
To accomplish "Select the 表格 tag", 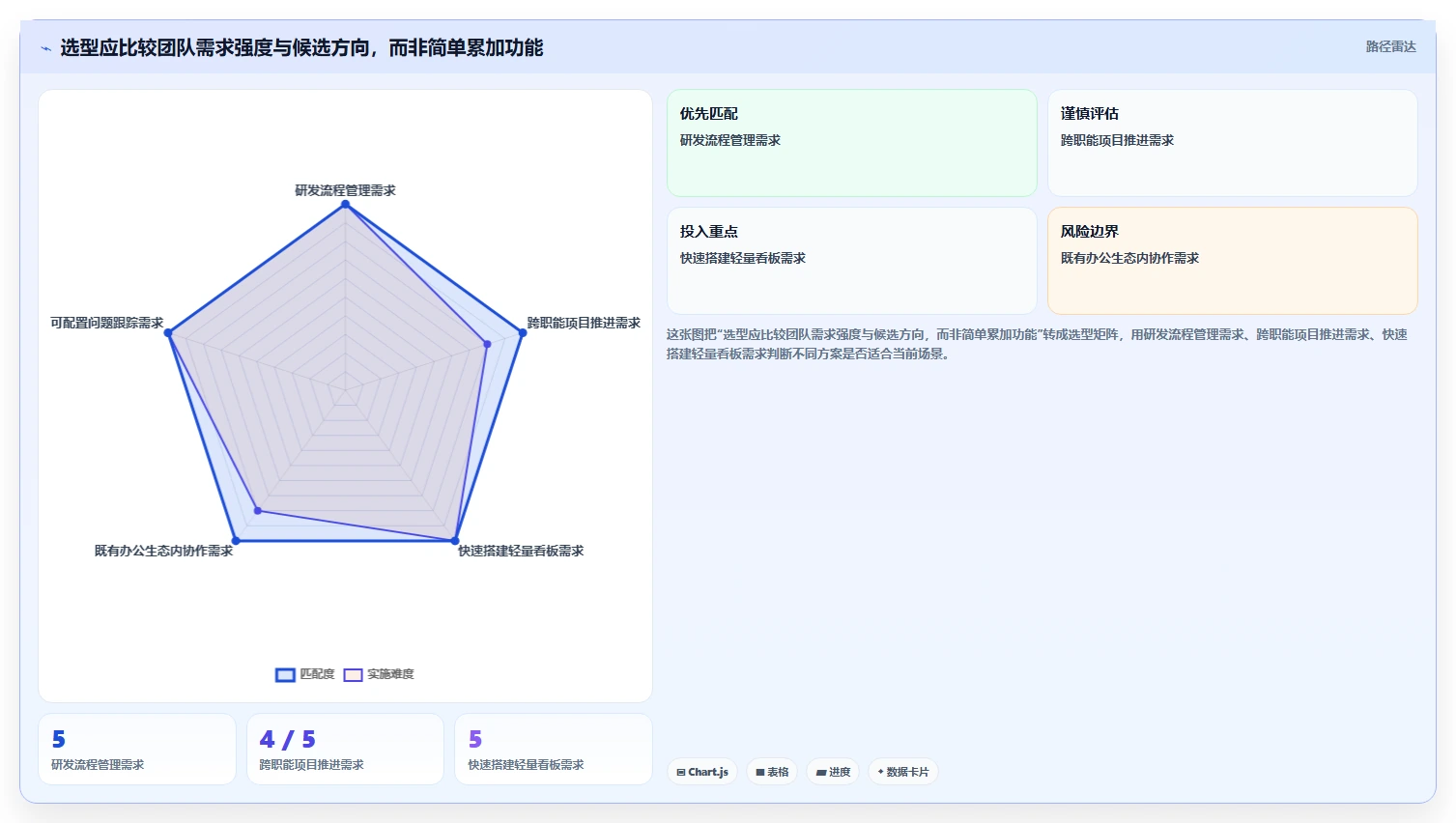I will tap(772, 772).
